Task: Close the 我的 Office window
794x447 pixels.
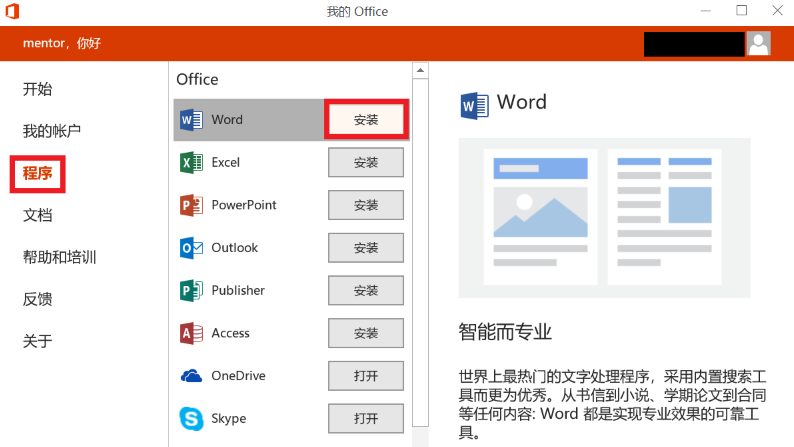Action: click(x=777, y=11)
